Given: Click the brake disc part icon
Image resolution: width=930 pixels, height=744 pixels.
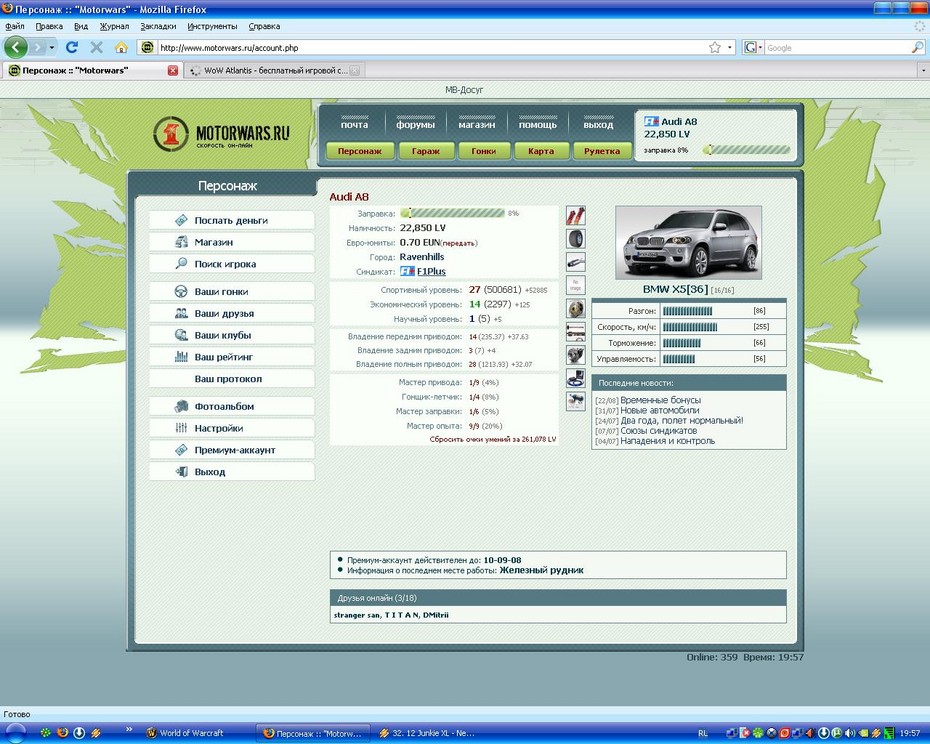Looking at the screenshot, I should tap(575, 309).
